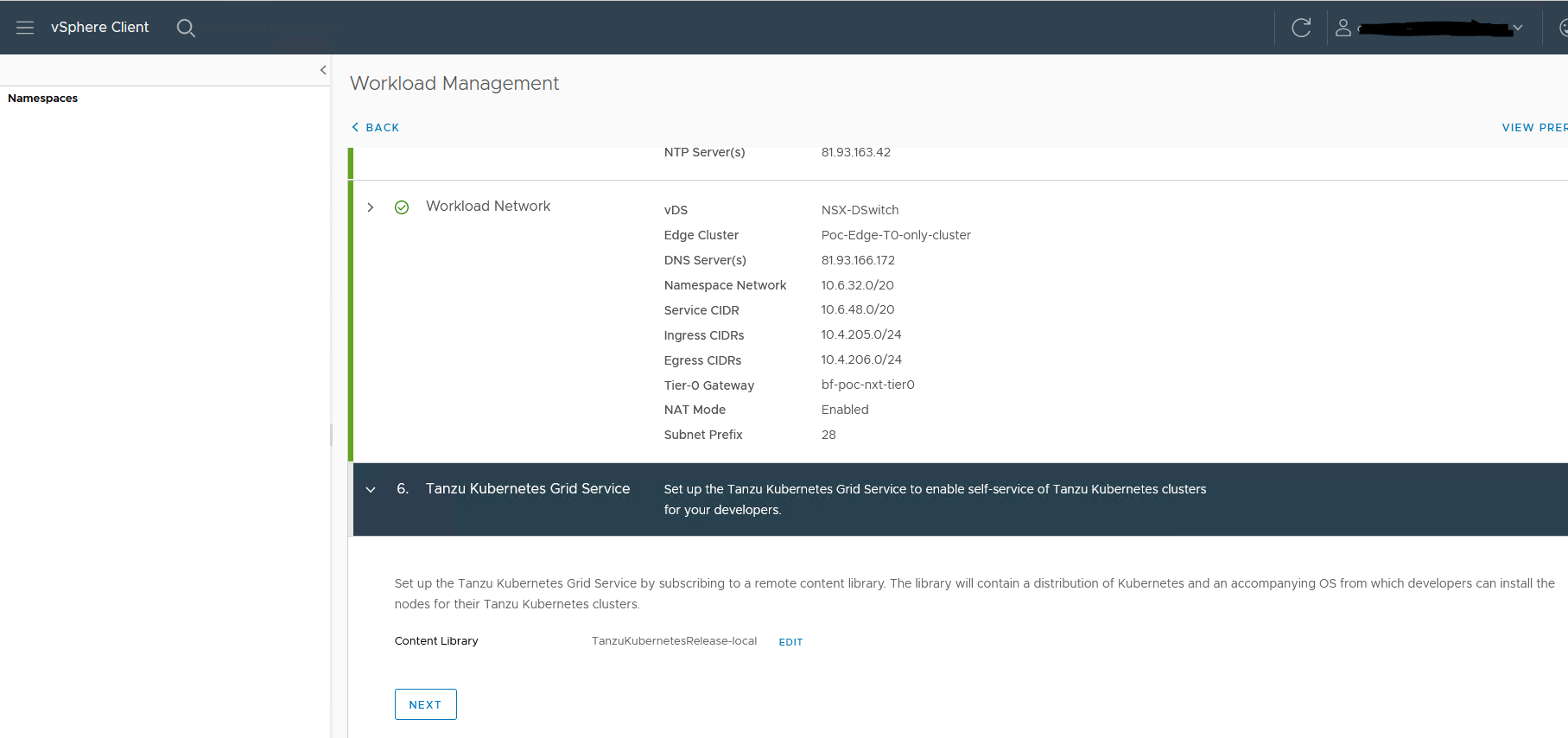
Task: Click the vDS value NSX-DSwitch
Action: pos(860,210)
